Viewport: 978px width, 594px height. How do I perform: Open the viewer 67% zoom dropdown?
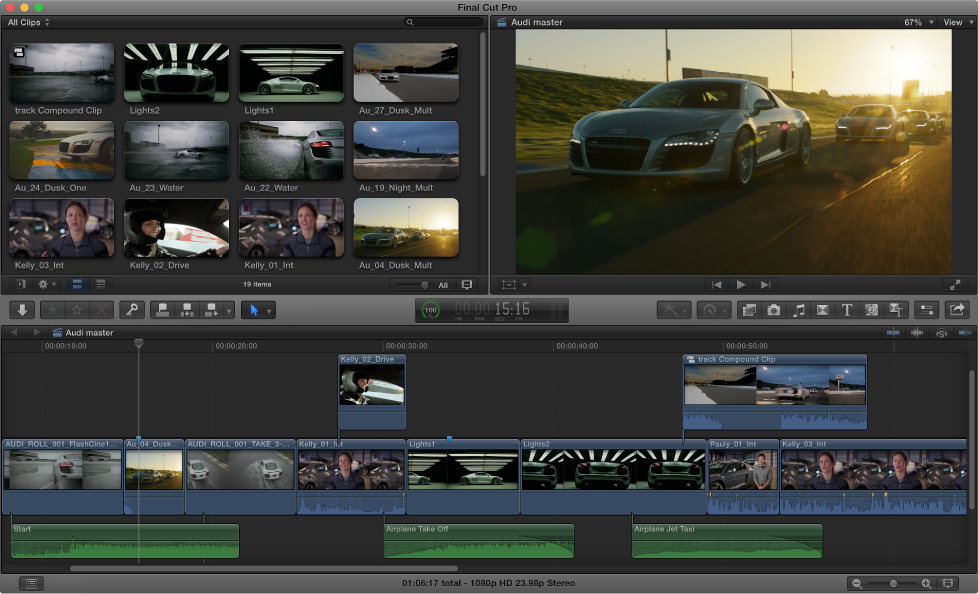(x=918, y=22)
